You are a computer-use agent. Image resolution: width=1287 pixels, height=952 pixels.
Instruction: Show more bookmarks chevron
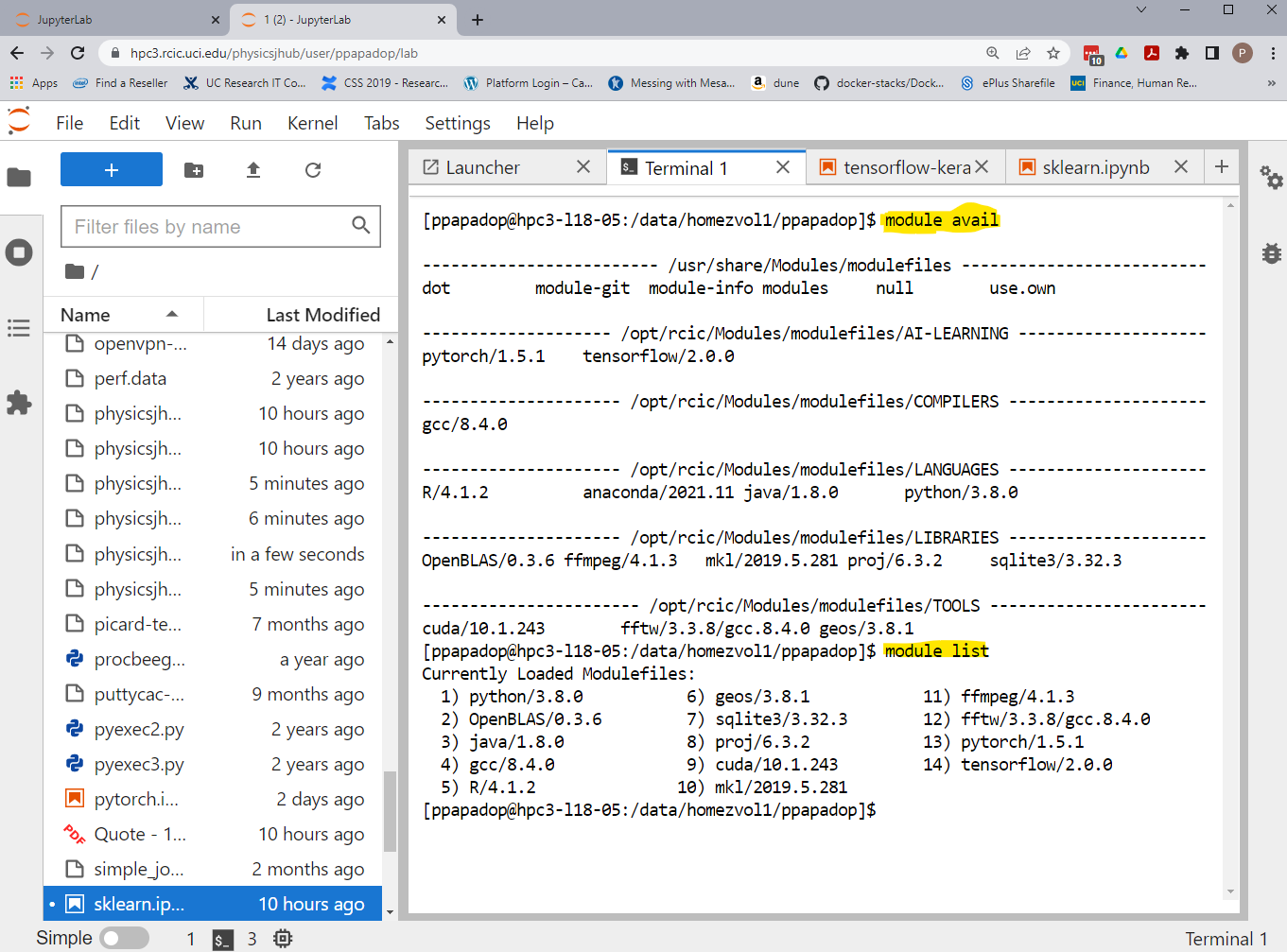click(x=1272, y=83)
